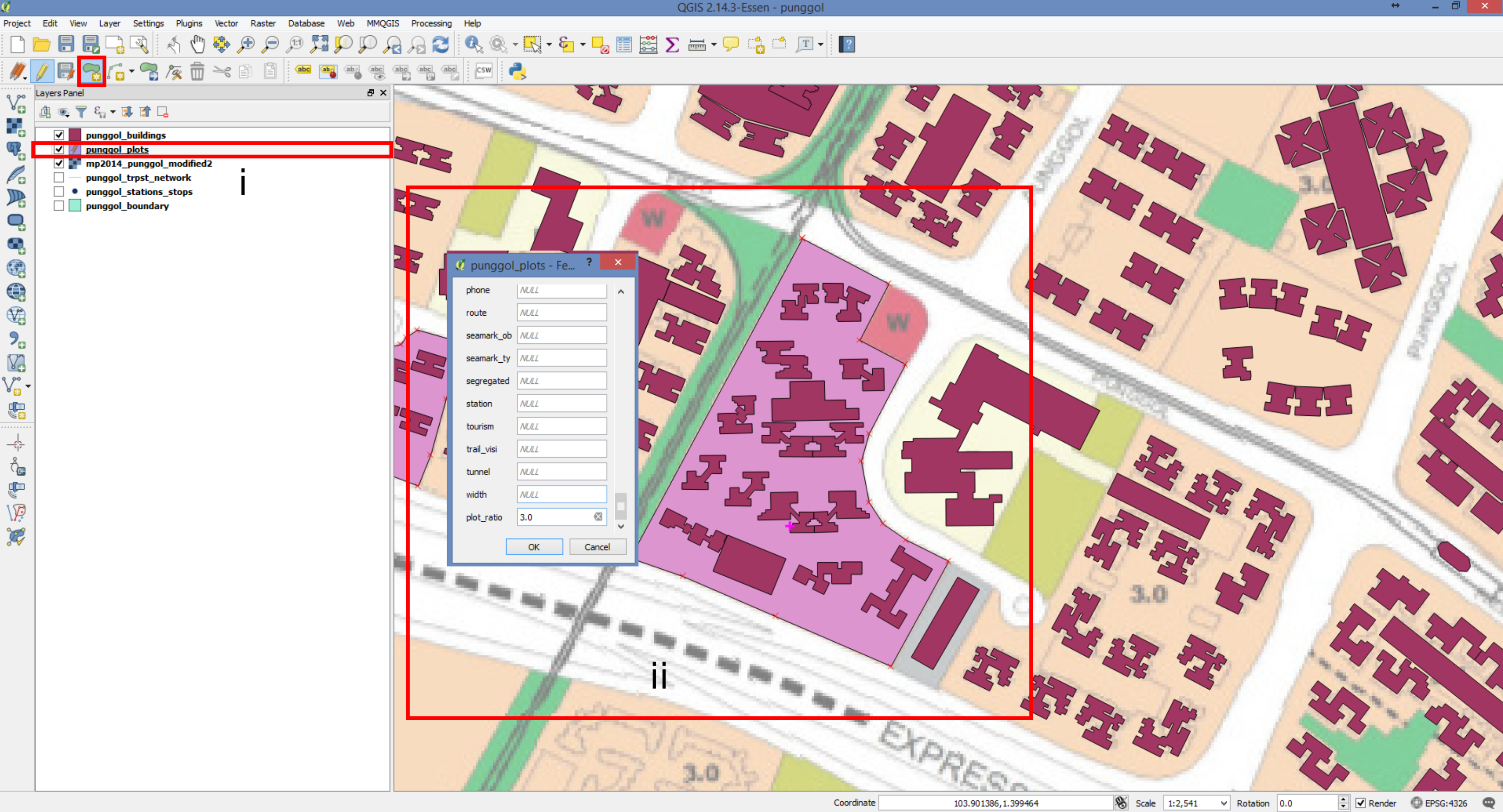Open the Scale dropdown in status bar
Viewport: 1503px width, 812px height.
pos(1223,803)
